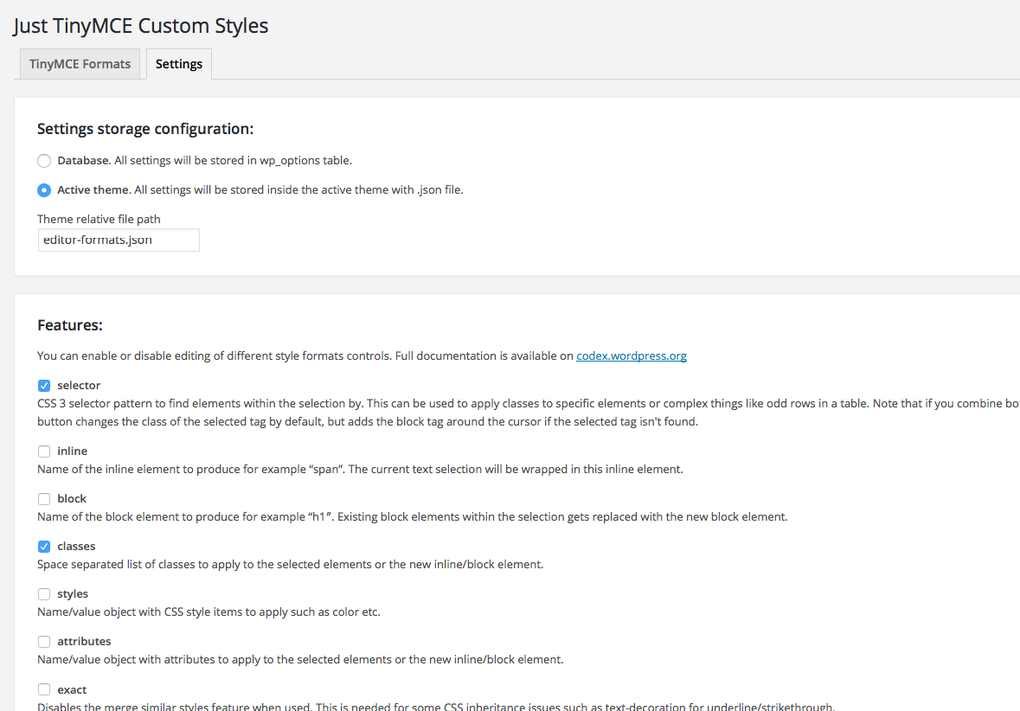This screenshot has width=1020, height=711.
Task: Enable the exact feature checkbox
Action: 44,690
